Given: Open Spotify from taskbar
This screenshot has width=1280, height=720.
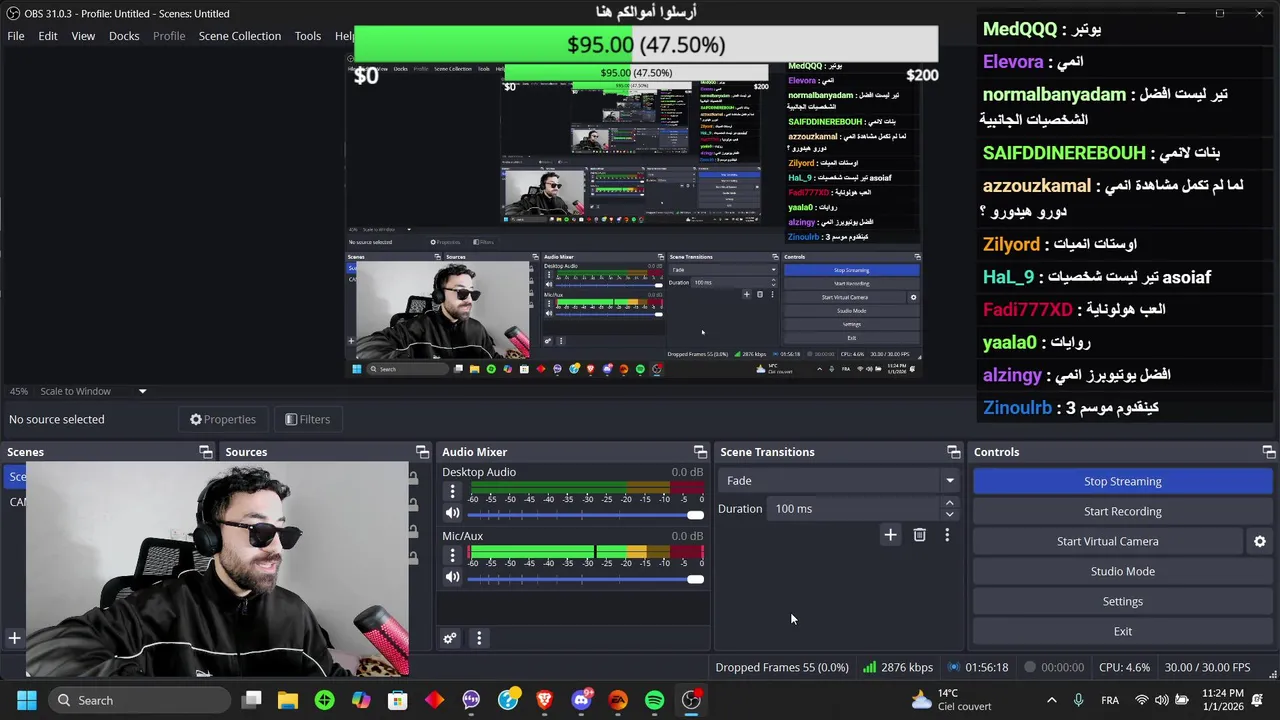Looking at the screenshot, I should [x=654, y=700].
